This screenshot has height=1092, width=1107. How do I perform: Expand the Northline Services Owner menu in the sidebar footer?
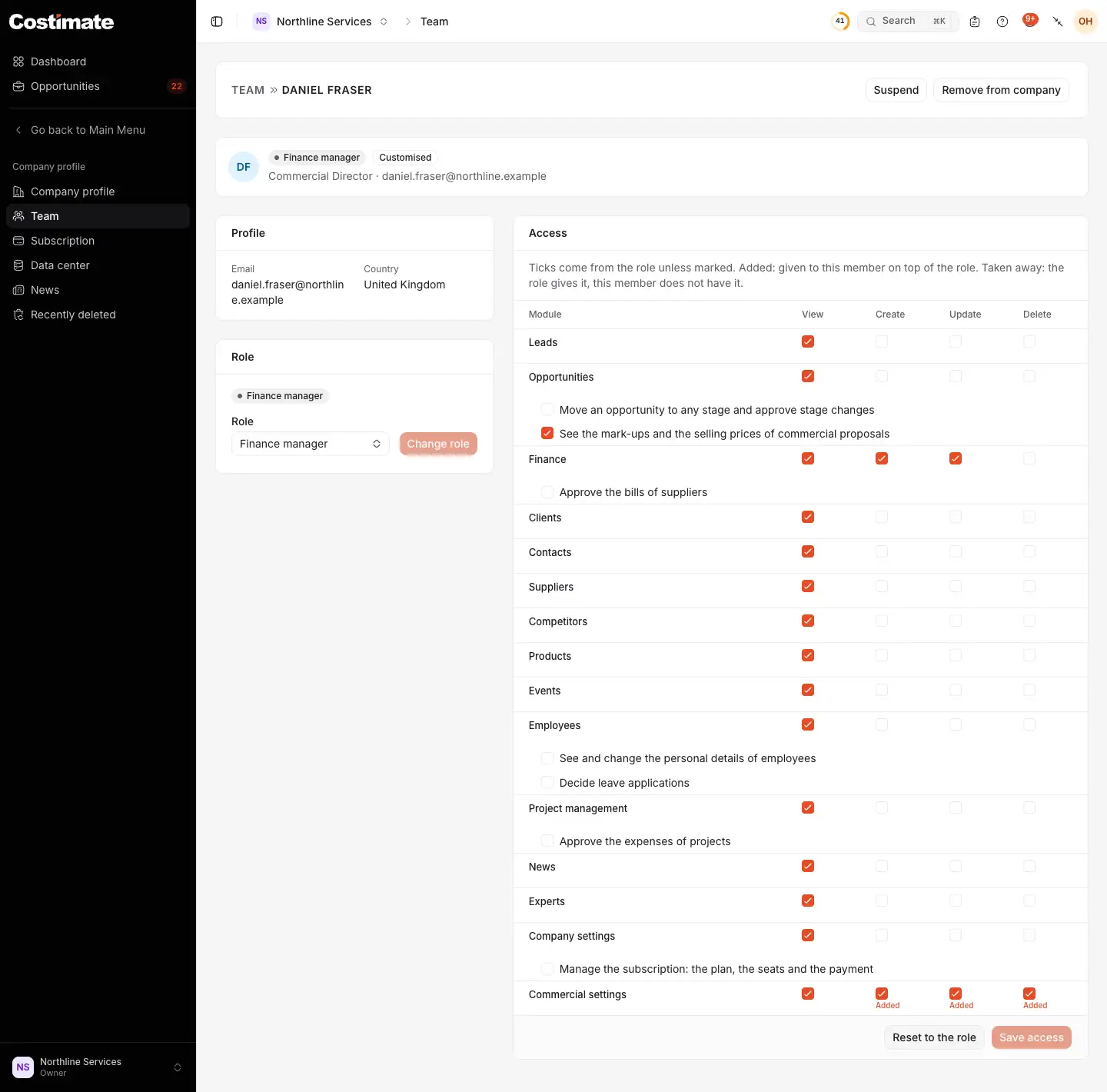[x=98, y=1067]
